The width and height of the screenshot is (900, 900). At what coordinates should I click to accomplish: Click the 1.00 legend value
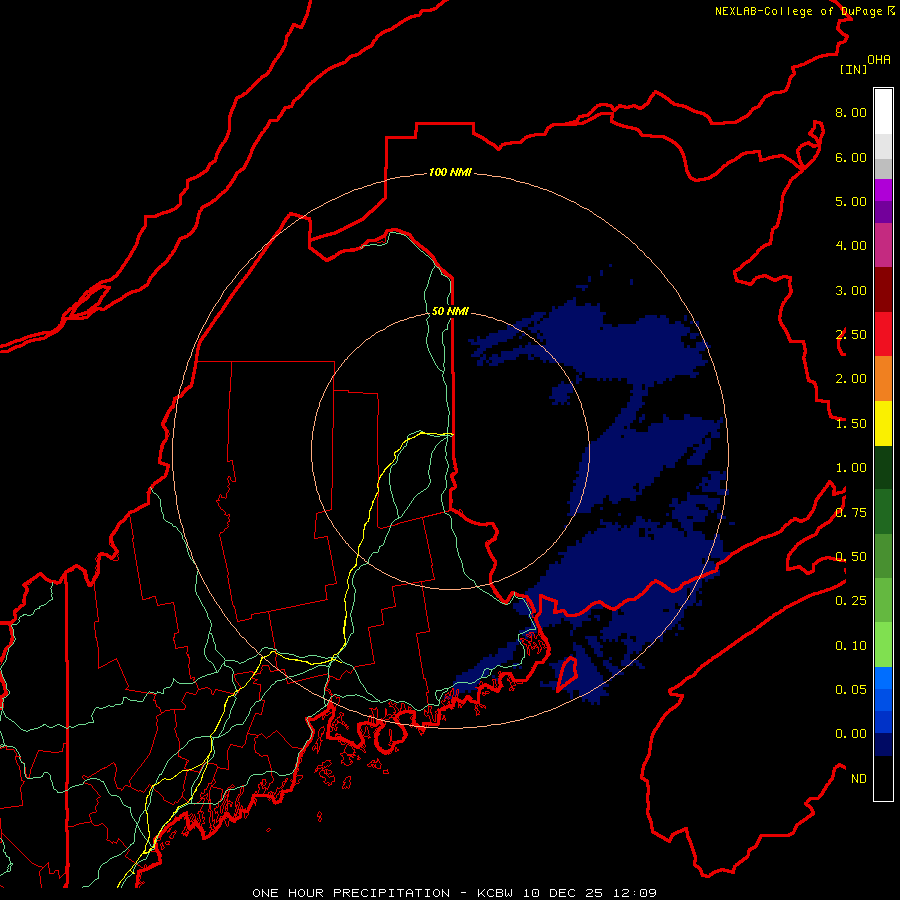pos(851,468)
